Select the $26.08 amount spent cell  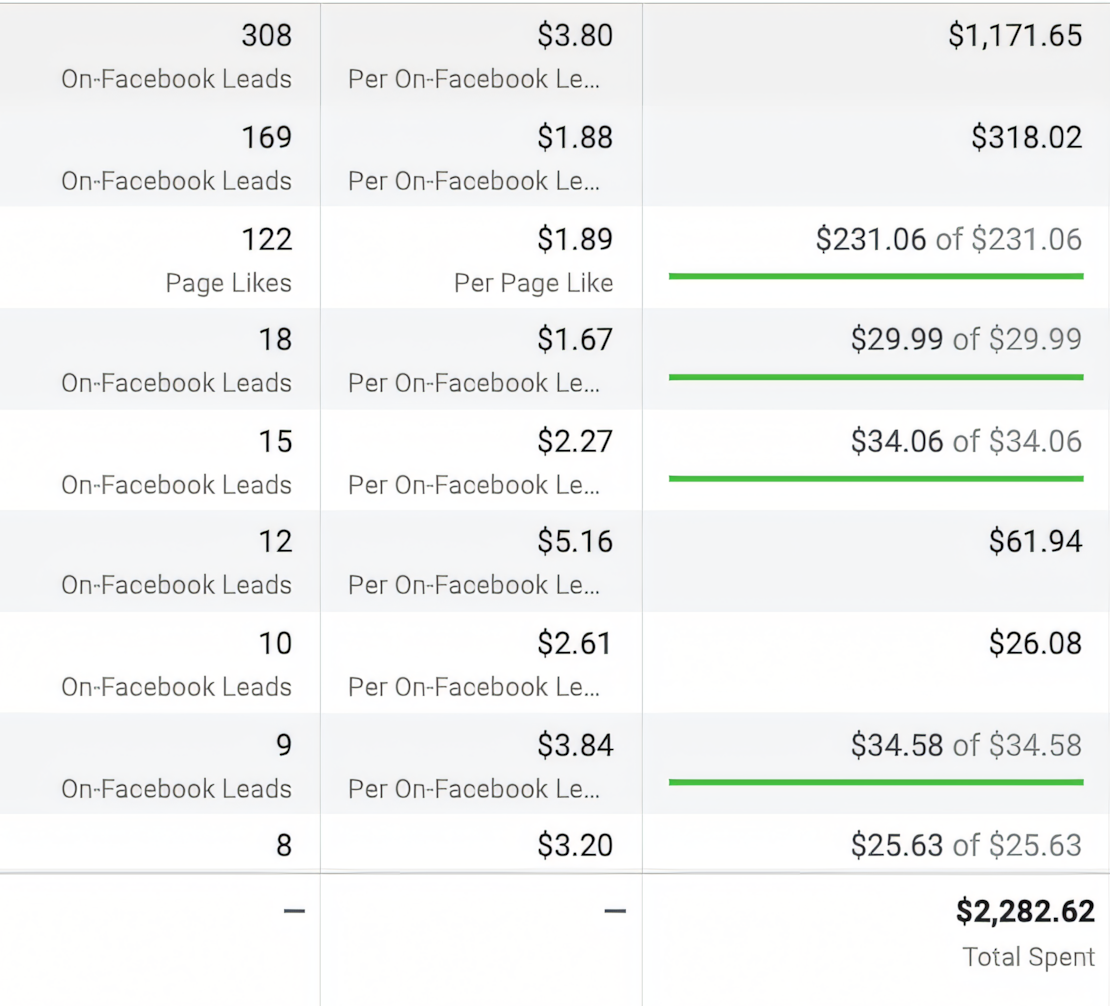pyautogui.click(x=1035, y=643)
